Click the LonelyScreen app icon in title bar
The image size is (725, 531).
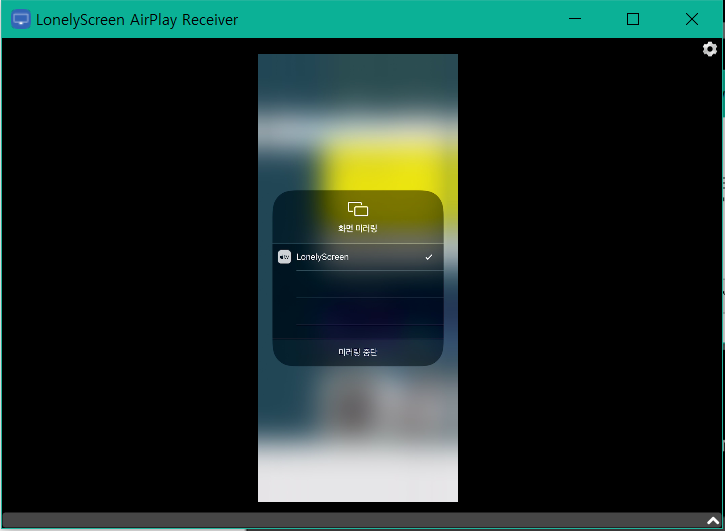[x=21, y=19]
